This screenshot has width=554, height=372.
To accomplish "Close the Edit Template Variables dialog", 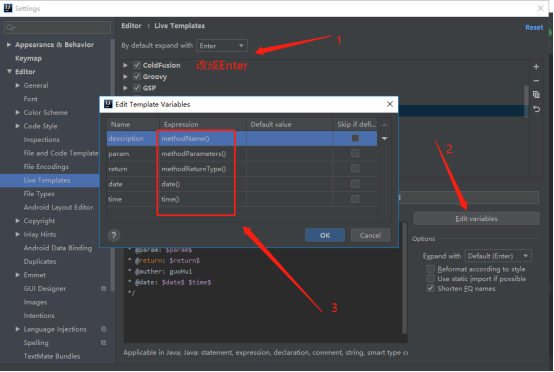I will pos(390,104).
